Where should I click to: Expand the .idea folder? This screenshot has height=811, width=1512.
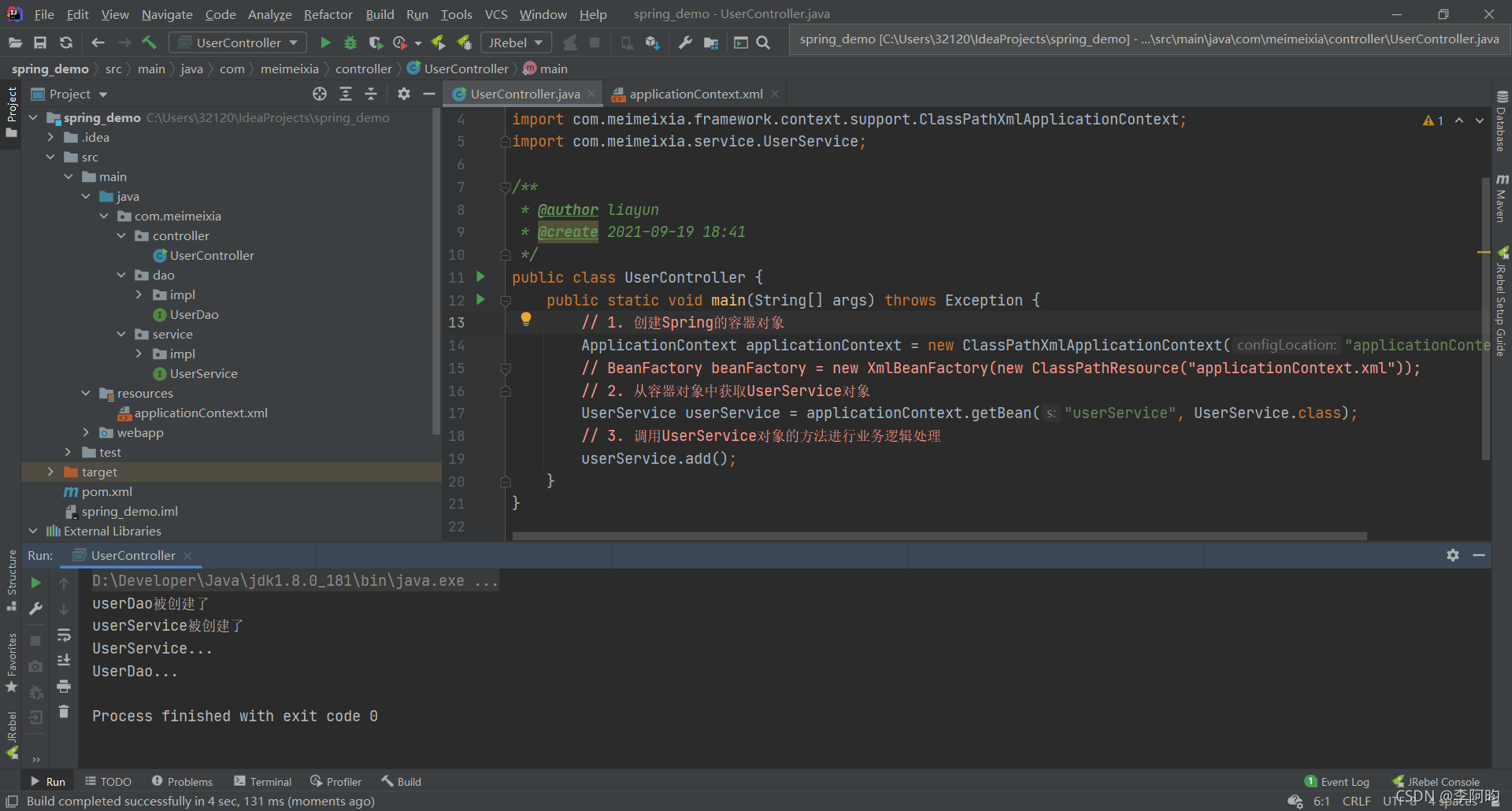(50, 137)
